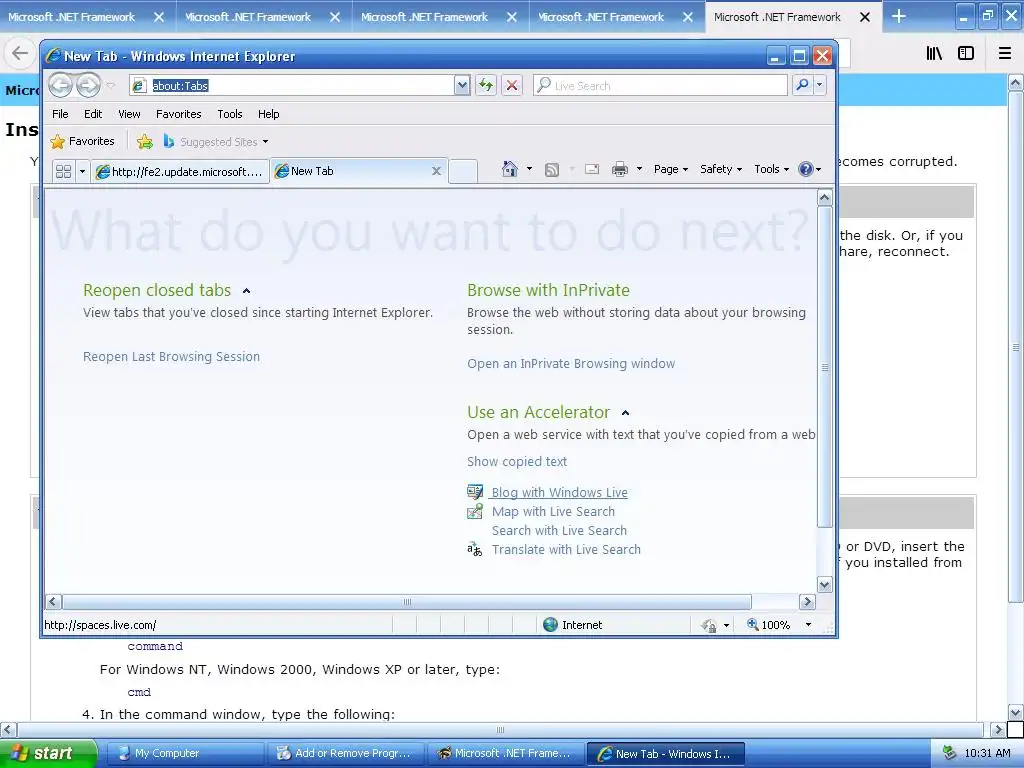Open new tab plus in background browser

899,16
